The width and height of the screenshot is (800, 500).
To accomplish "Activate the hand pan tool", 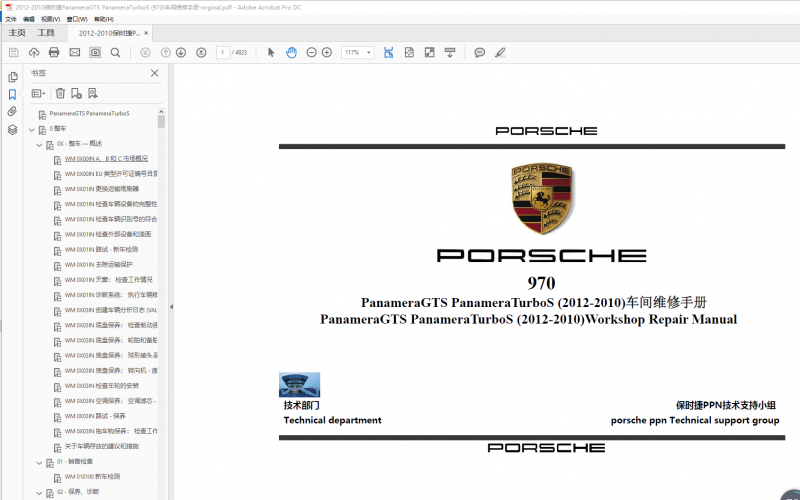I will tap(291, 52).
